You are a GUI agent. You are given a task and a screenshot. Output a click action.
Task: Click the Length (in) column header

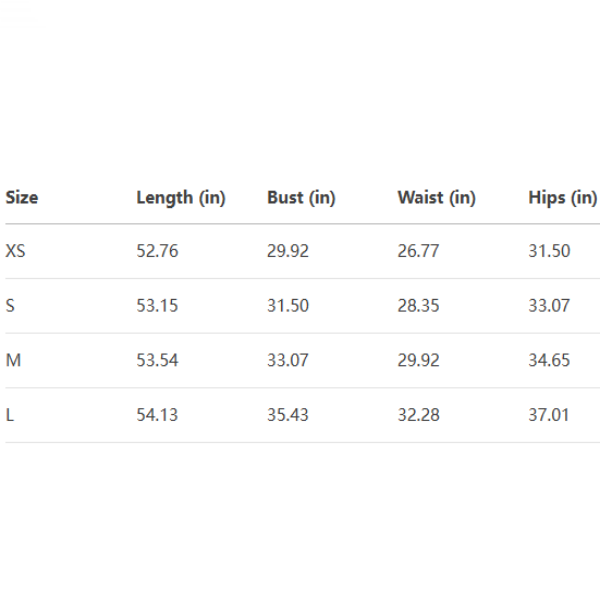(x=181, y=197)
